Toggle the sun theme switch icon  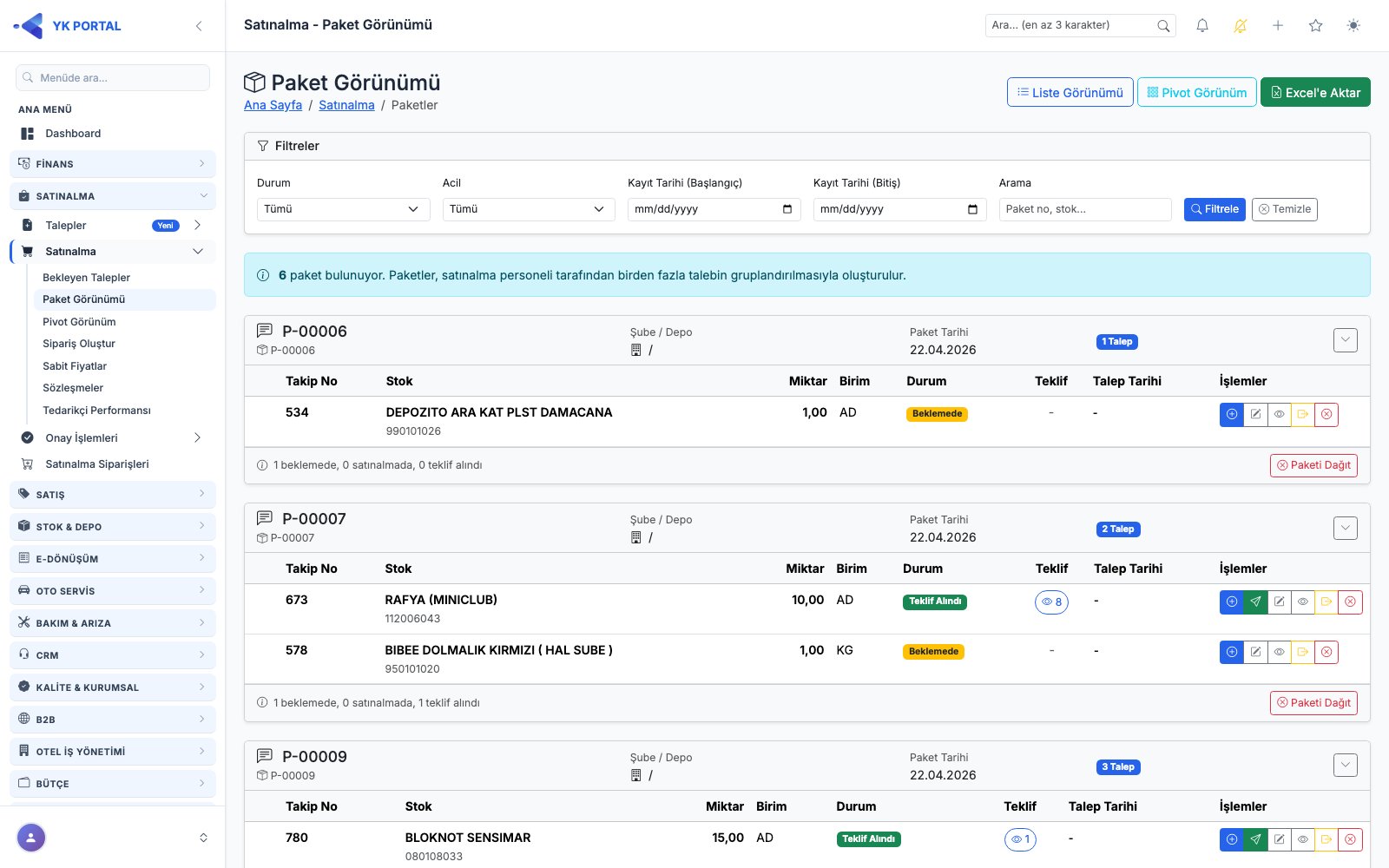coord(1353,26)
